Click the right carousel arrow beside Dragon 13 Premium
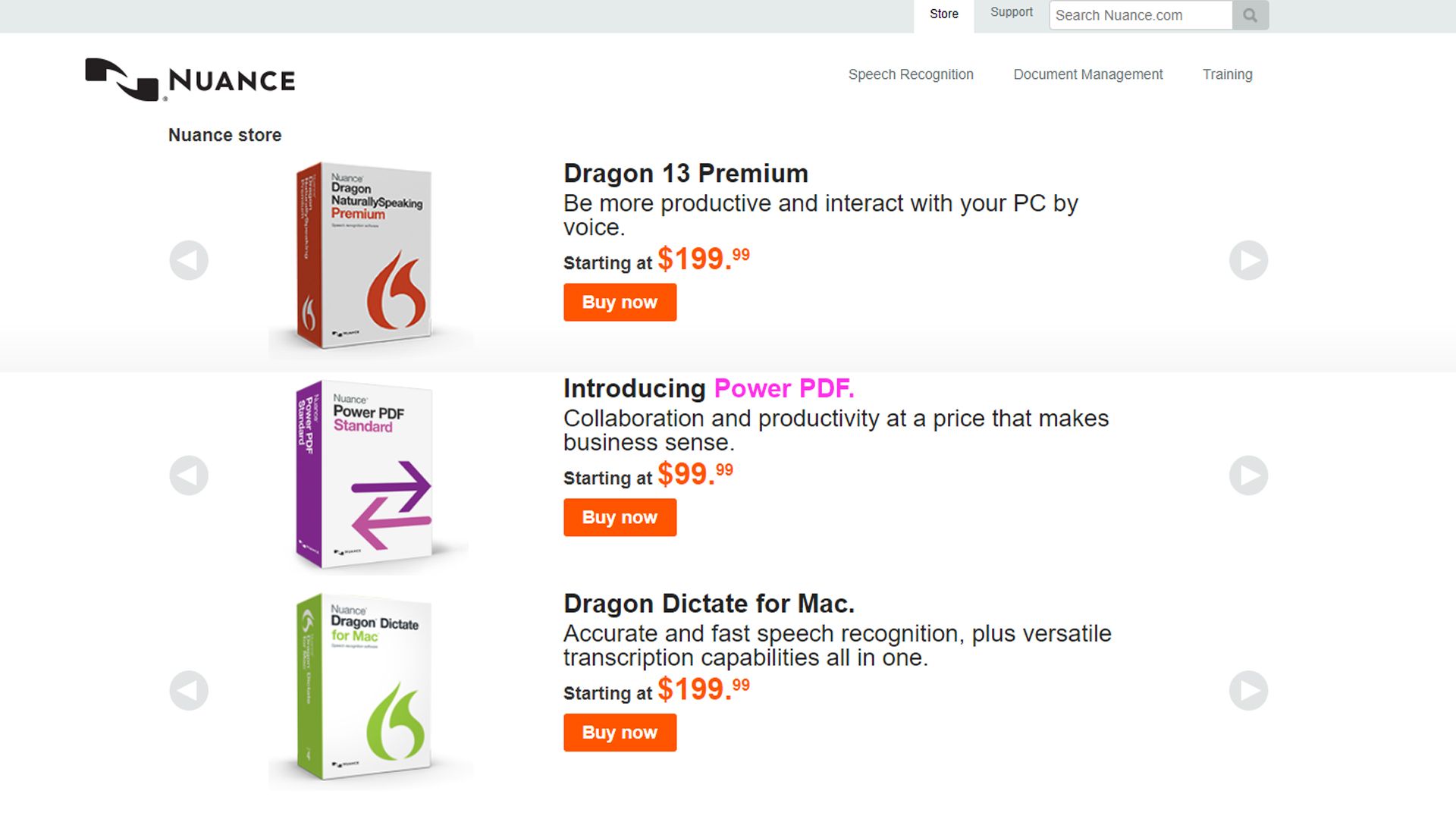The height and width of the screenshot is (819, 1456). (1248, 260)
